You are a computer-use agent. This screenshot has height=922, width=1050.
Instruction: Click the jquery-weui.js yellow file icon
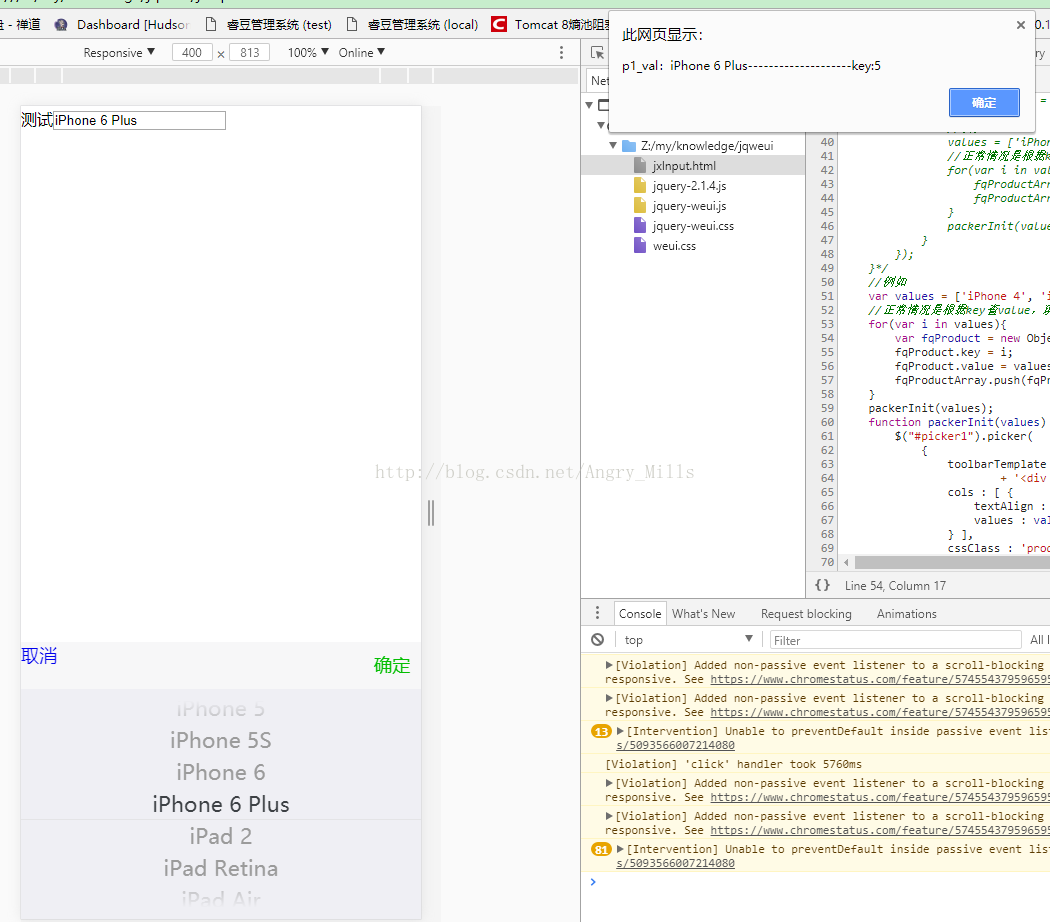[x=640, y=206]
